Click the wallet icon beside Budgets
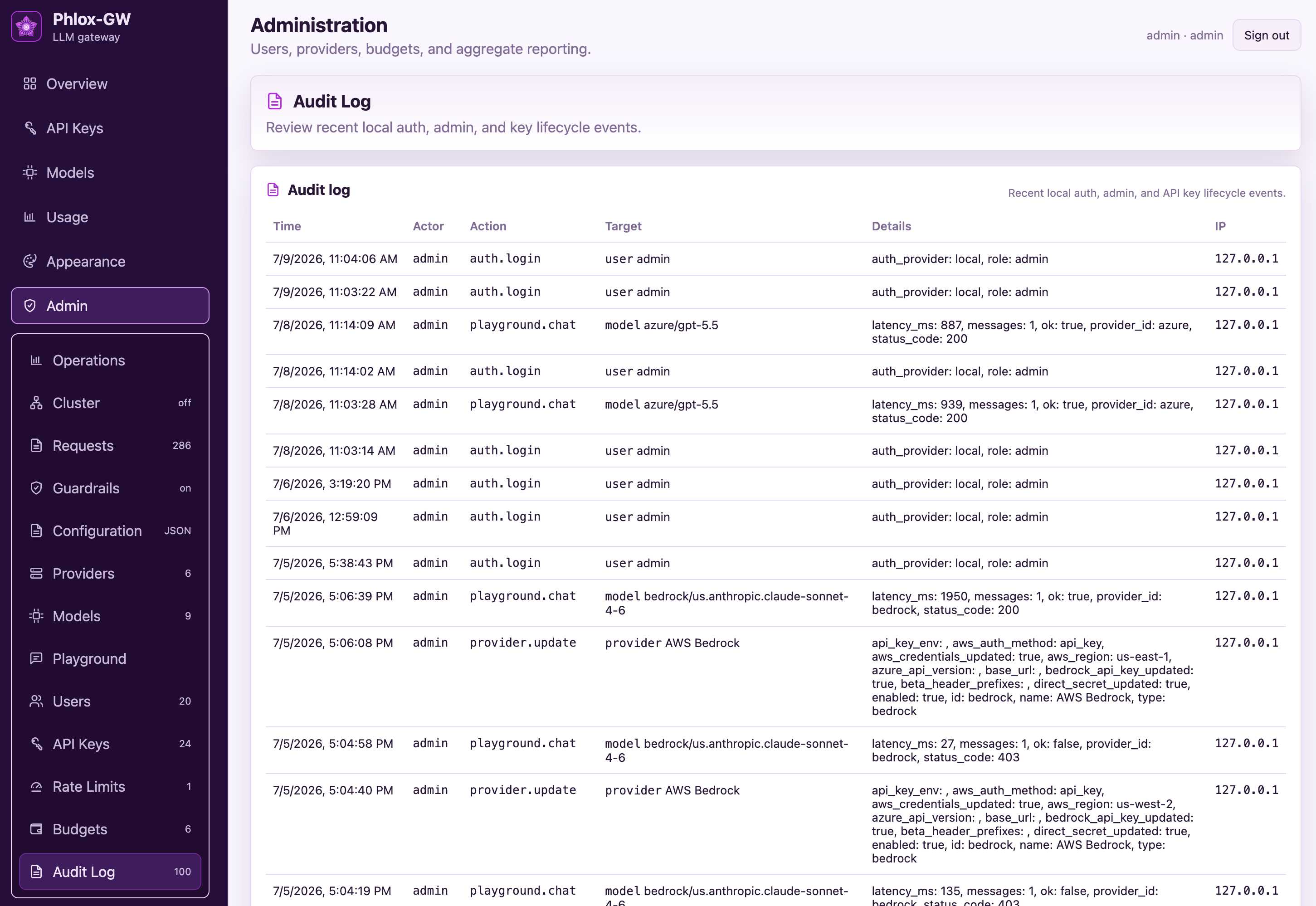 point(36,829)
